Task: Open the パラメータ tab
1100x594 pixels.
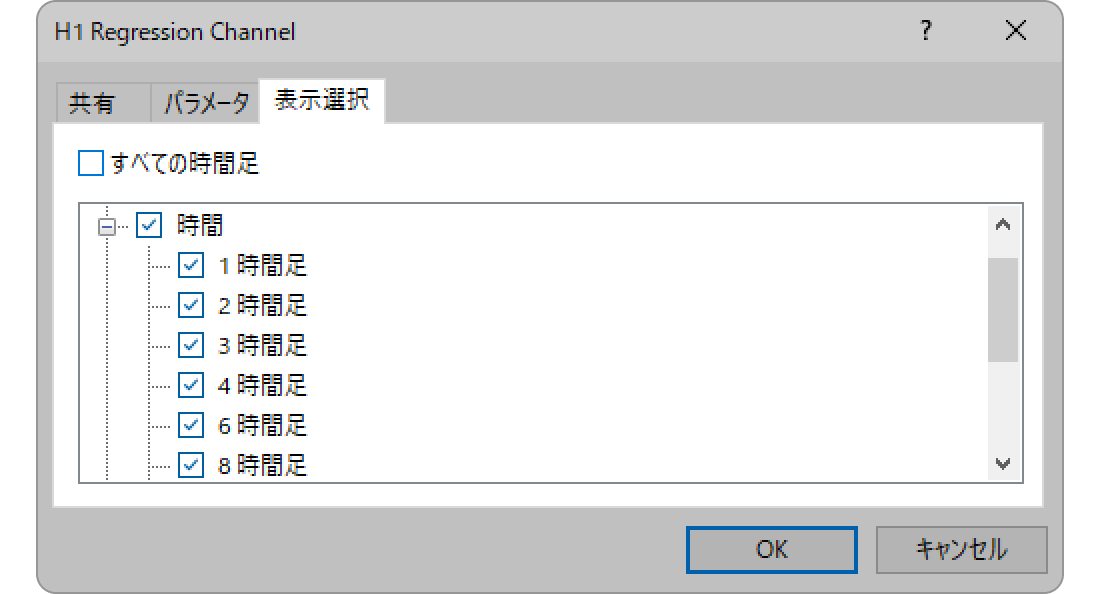Action: tap(206, 103)
